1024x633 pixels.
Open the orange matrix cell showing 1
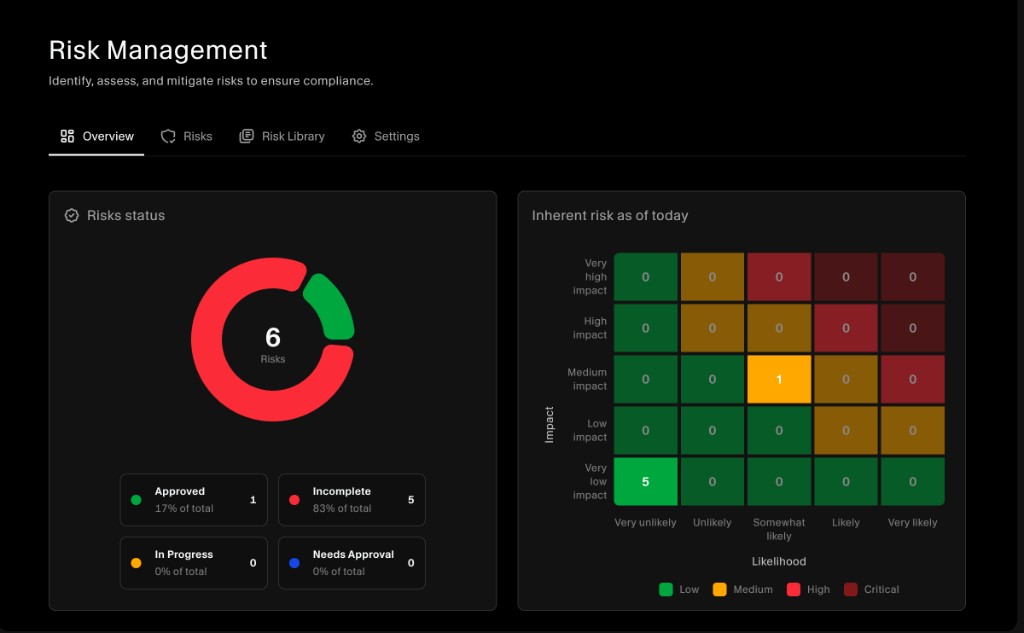779,380
